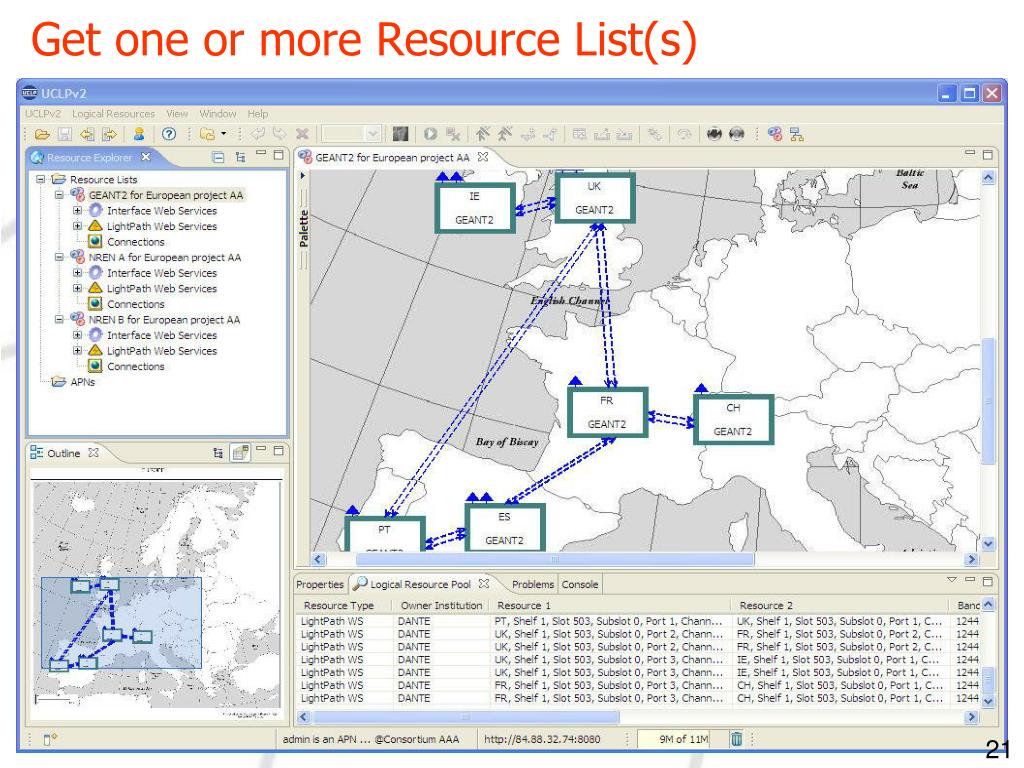Maximize the Outline panel
The height and width of the screenshot is (768, 1024).
click(x=278, y=451)
